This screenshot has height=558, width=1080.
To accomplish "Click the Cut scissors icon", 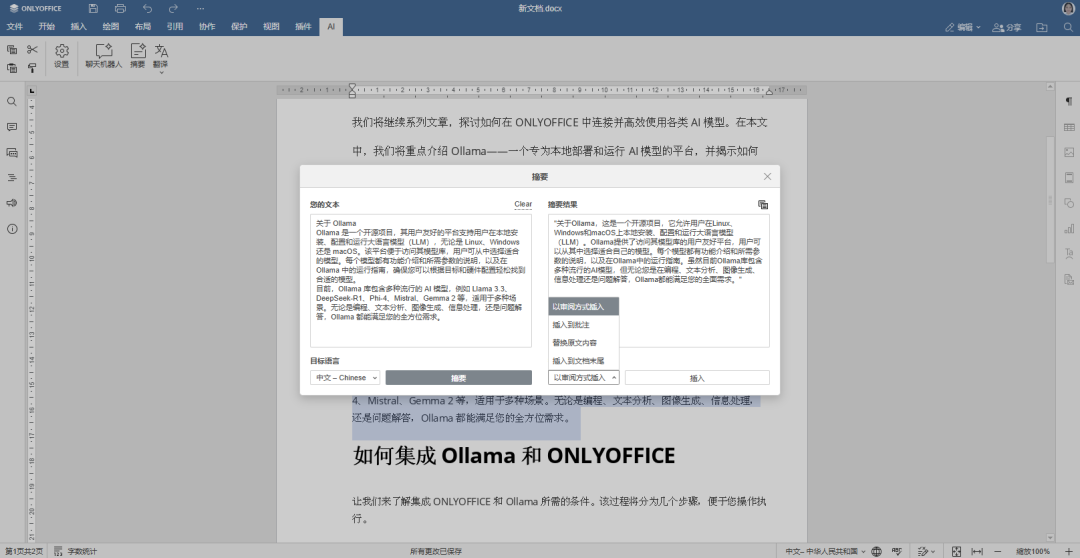I will [32, 50].
